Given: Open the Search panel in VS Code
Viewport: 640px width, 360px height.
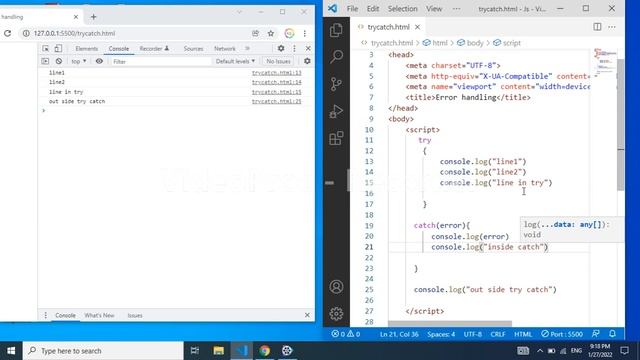Looking at the screenshot, I should click(336, 56).
